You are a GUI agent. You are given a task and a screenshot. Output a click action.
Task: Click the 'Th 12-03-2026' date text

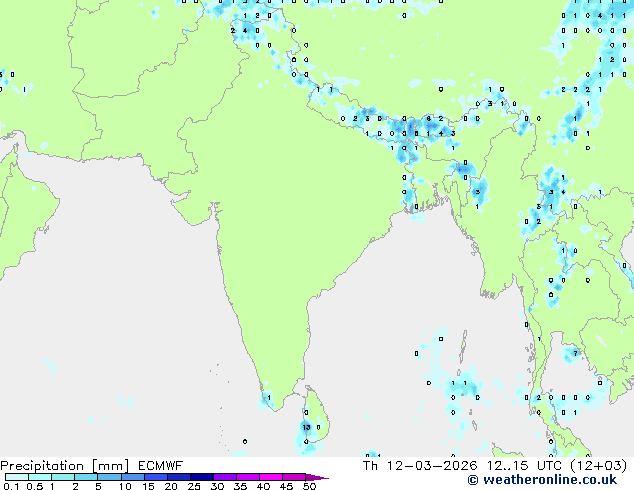click(x=420, y=466)
